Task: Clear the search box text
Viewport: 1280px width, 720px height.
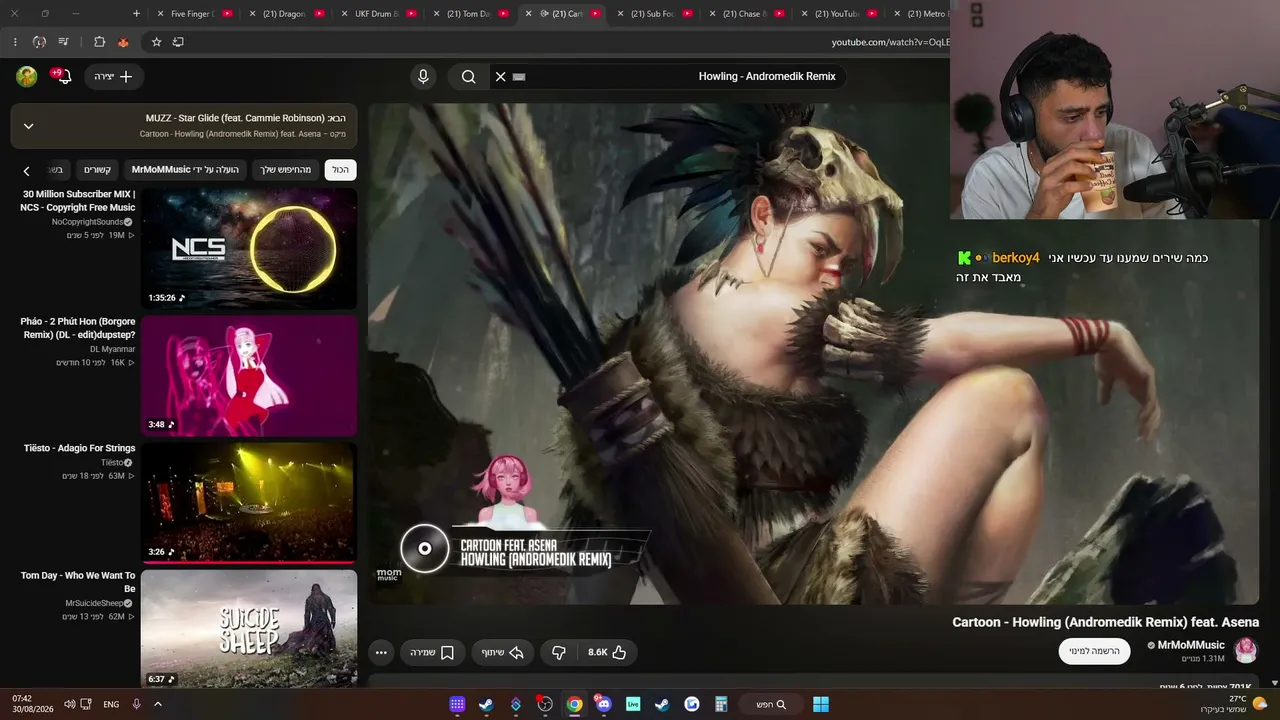Action: 501,76
